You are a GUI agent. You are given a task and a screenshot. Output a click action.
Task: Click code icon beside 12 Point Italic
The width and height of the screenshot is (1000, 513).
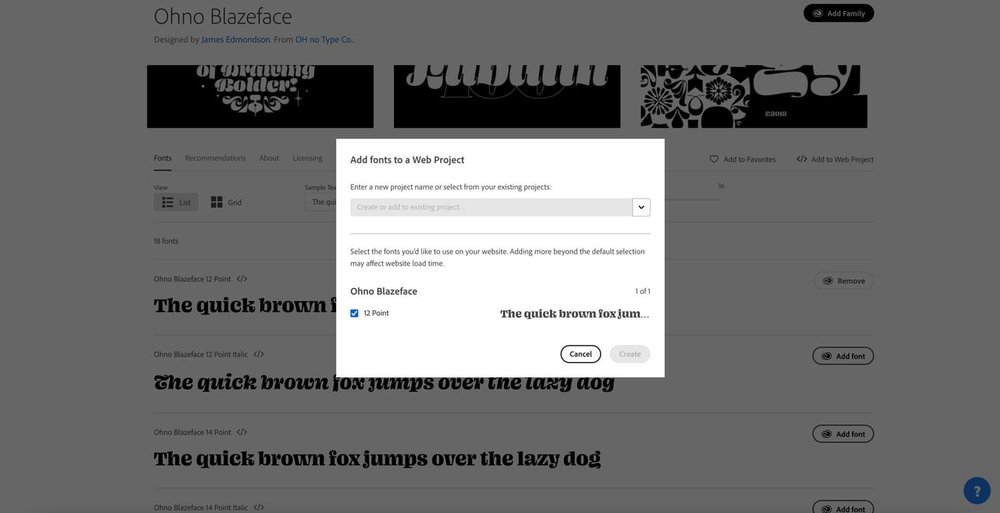coord(258,354)
